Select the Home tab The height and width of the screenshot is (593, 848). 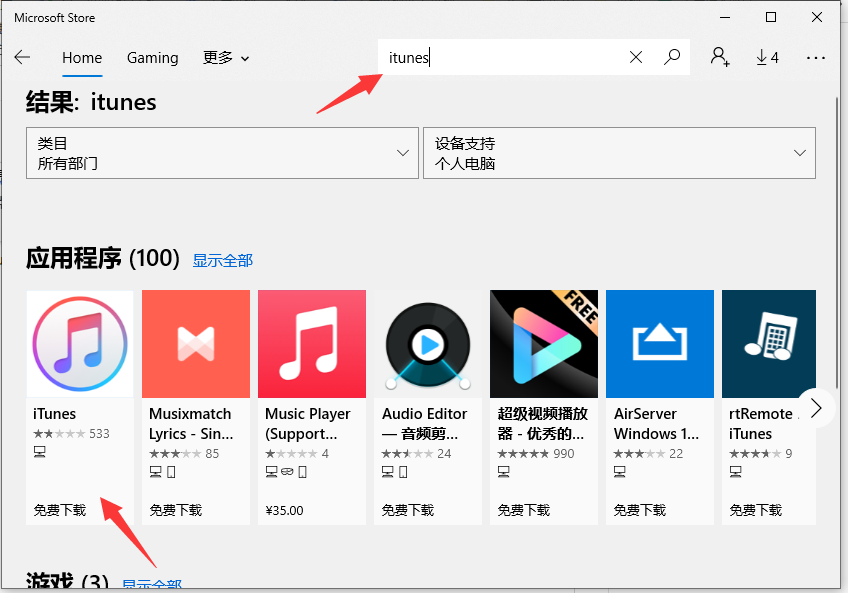click(82, 58)
